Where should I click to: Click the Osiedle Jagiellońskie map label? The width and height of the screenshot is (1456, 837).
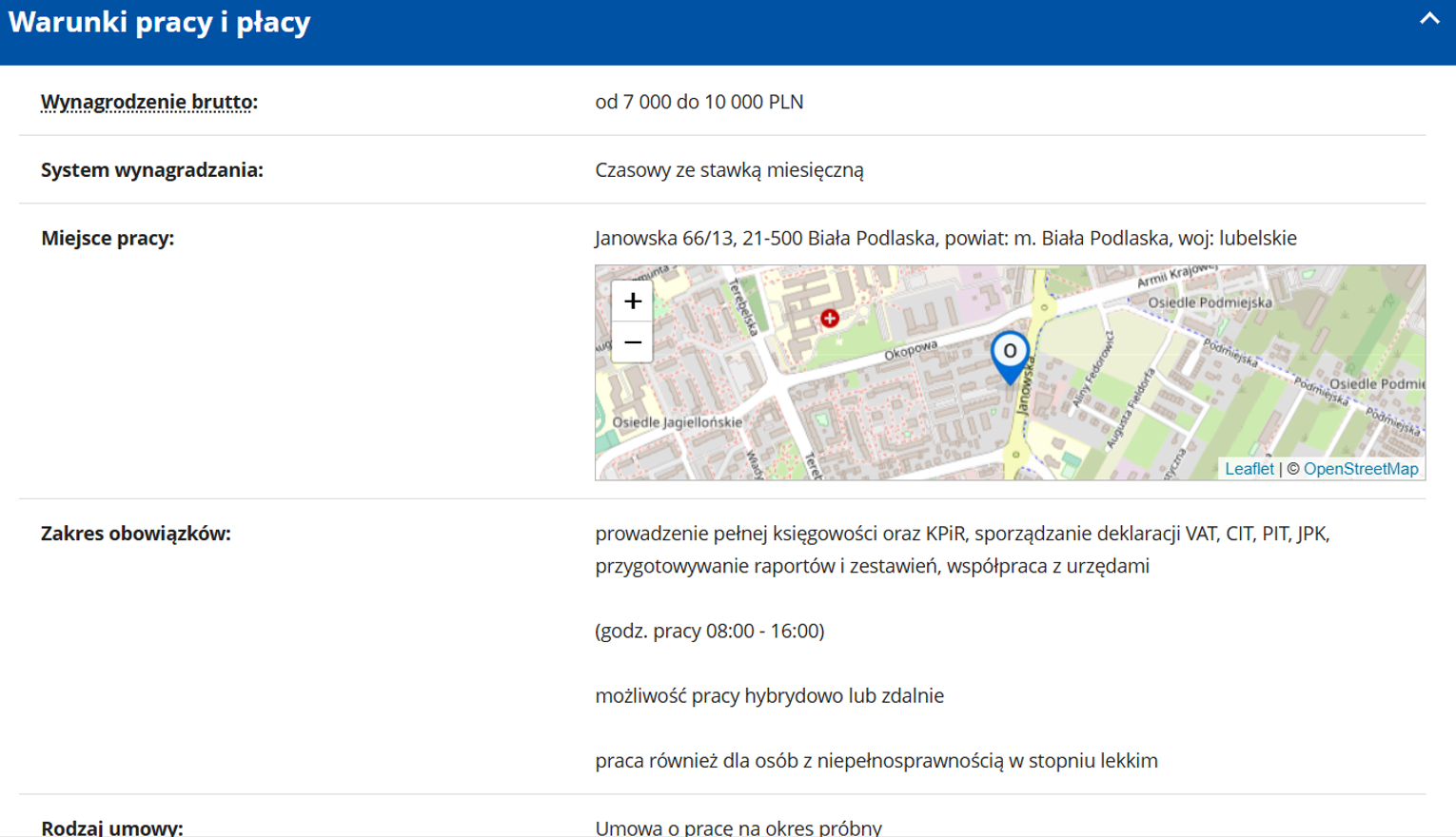pos(677,422)
